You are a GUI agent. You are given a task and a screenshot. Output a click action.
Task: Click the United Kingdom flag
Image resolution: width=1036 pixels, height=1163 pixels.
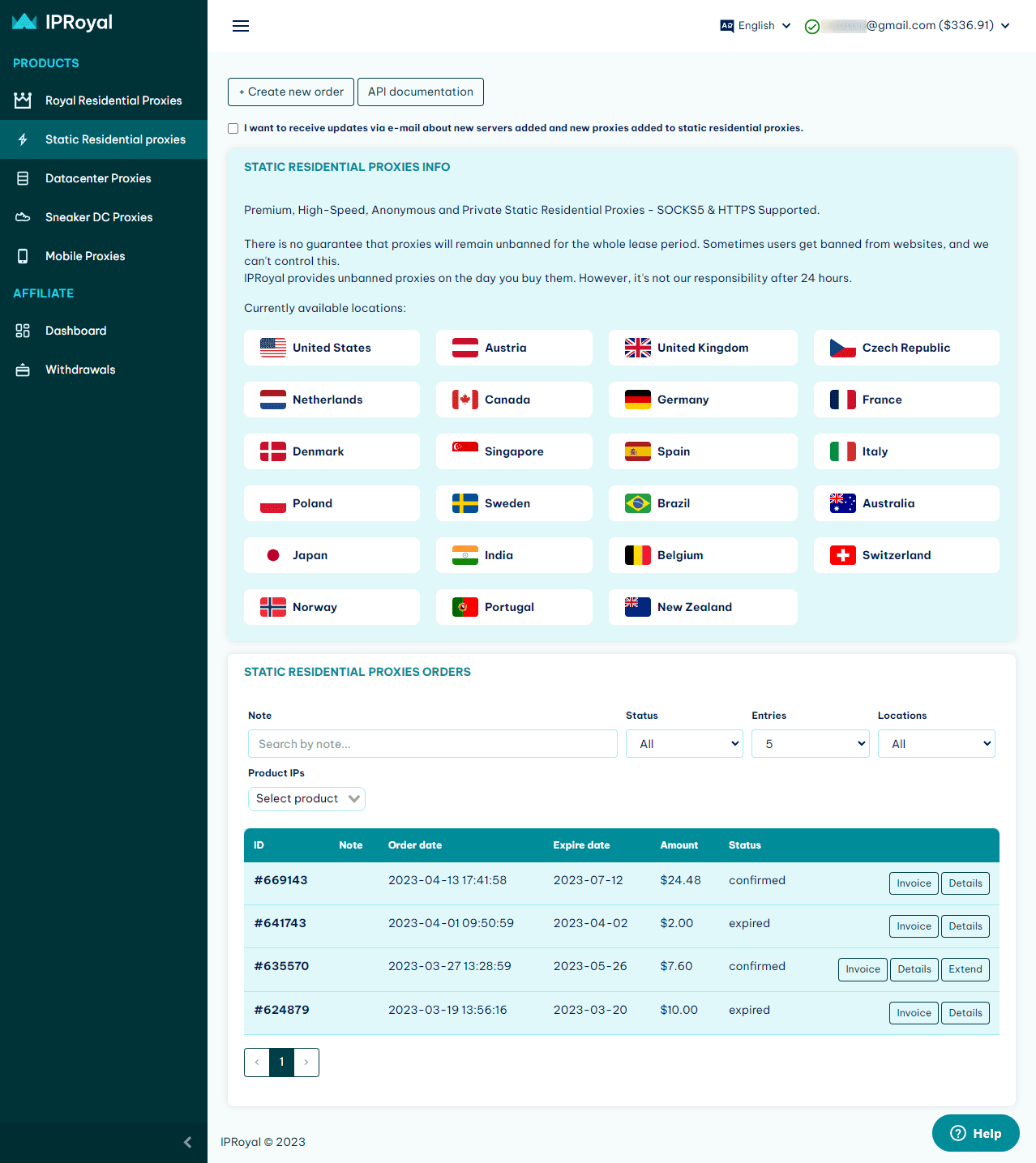click(x=638, y=348)
